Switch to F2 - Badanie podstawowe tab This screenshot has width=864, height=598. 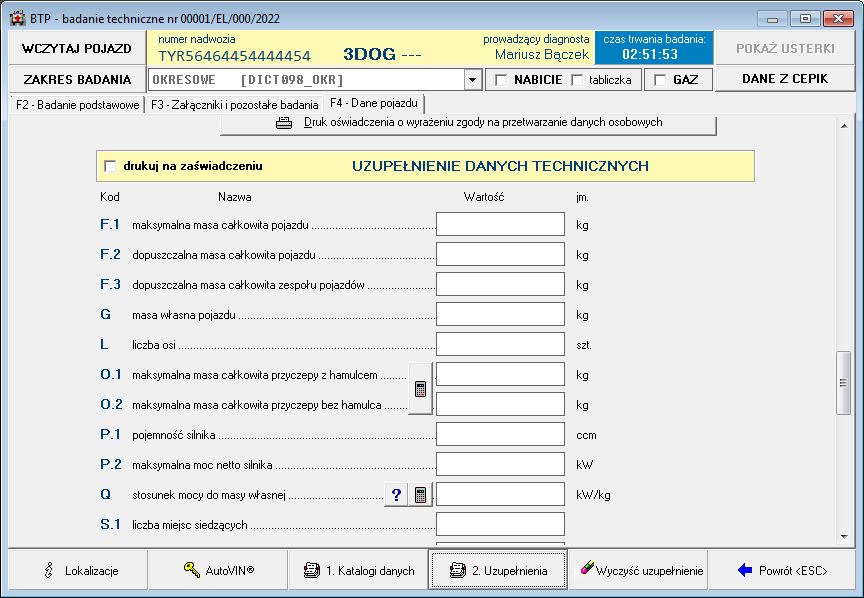75,104
